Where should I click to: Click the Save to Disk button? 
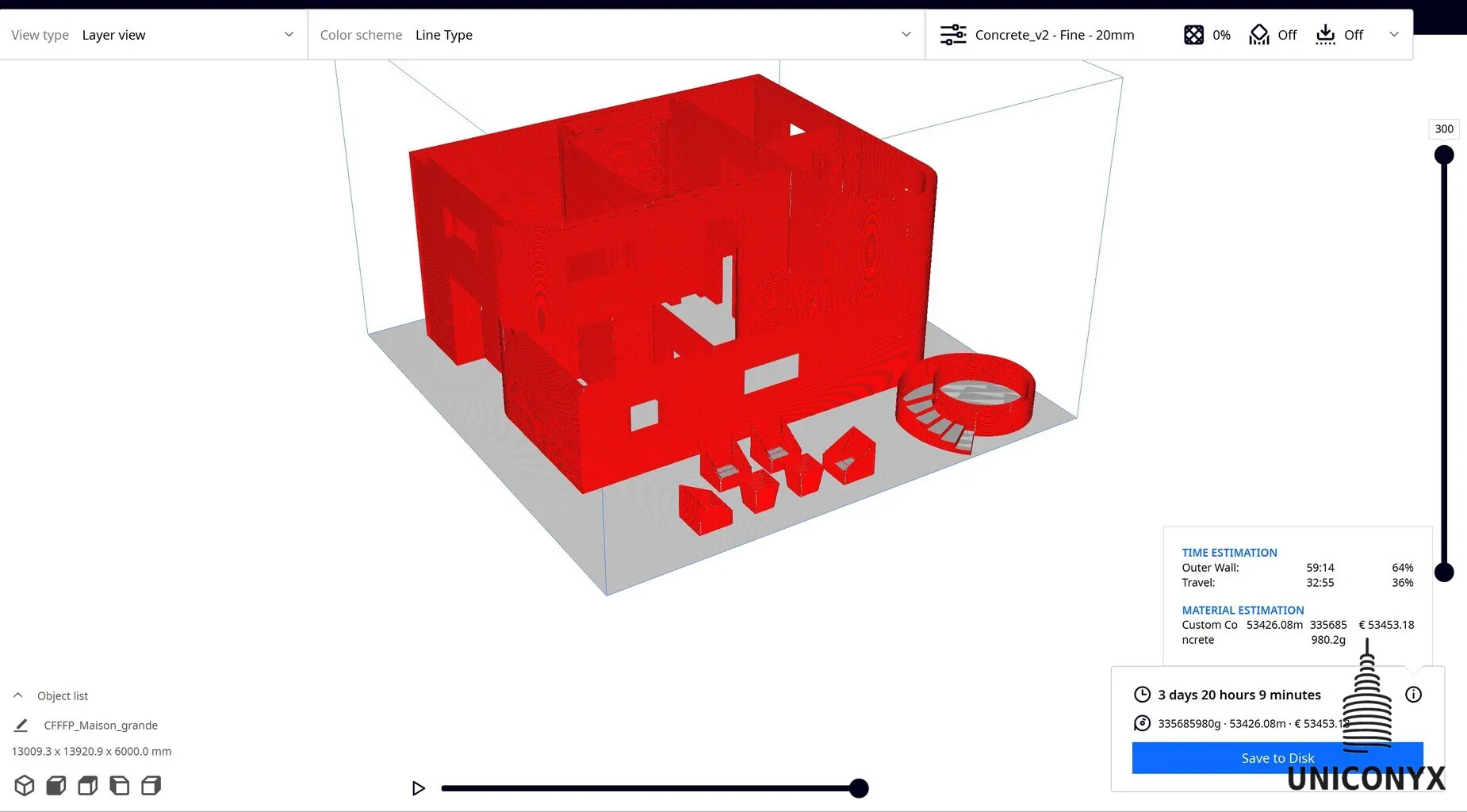(x=1277, y=758)
